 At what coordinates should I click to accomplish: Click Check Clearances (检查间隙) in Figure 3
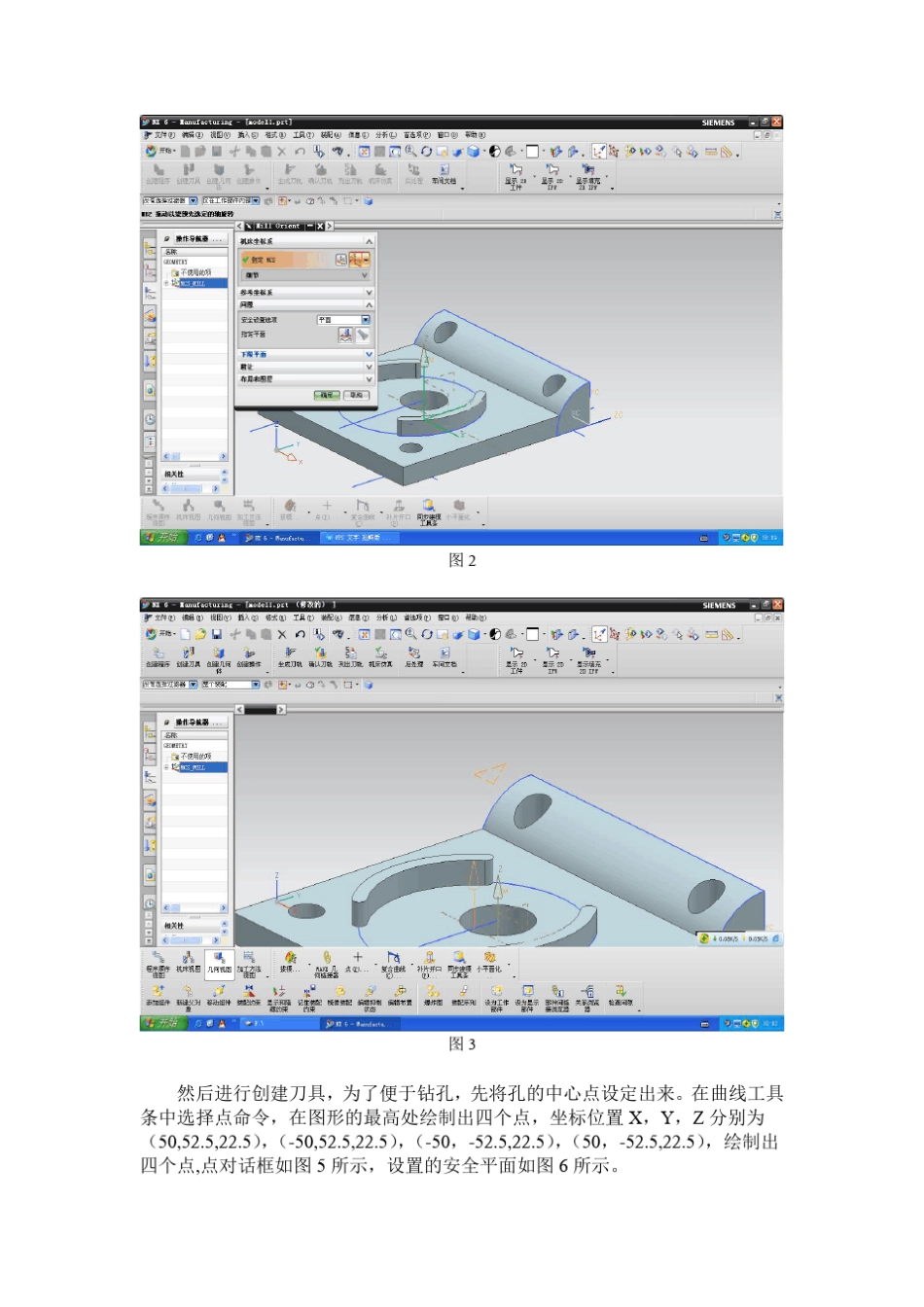click(620, 995)
